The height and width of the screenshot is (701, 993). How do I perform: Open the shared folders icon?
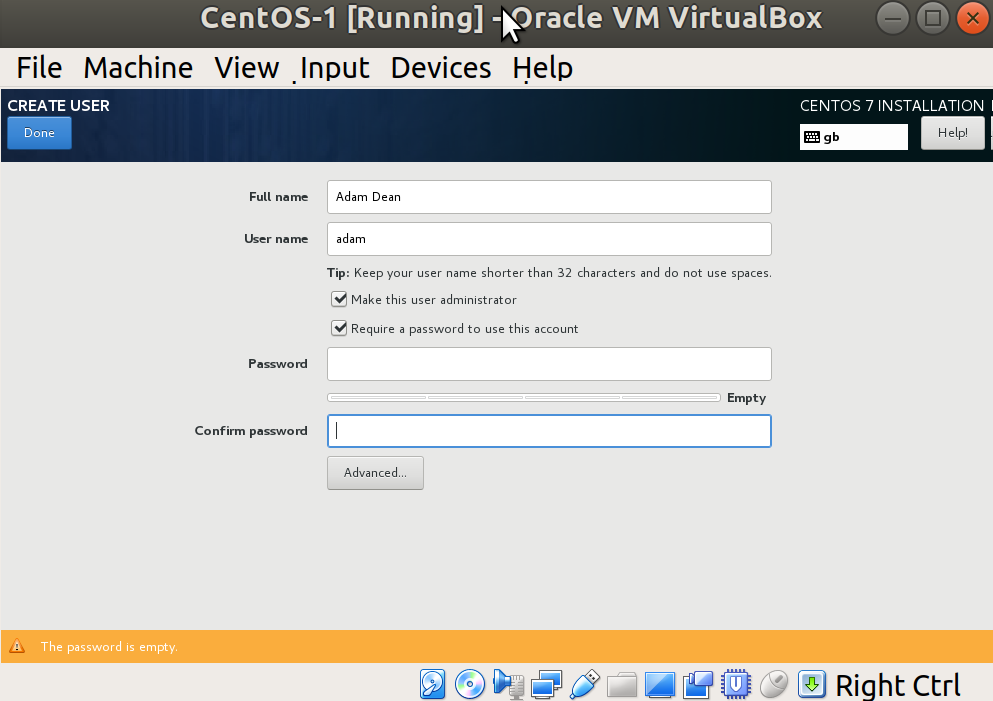(622, 685)
